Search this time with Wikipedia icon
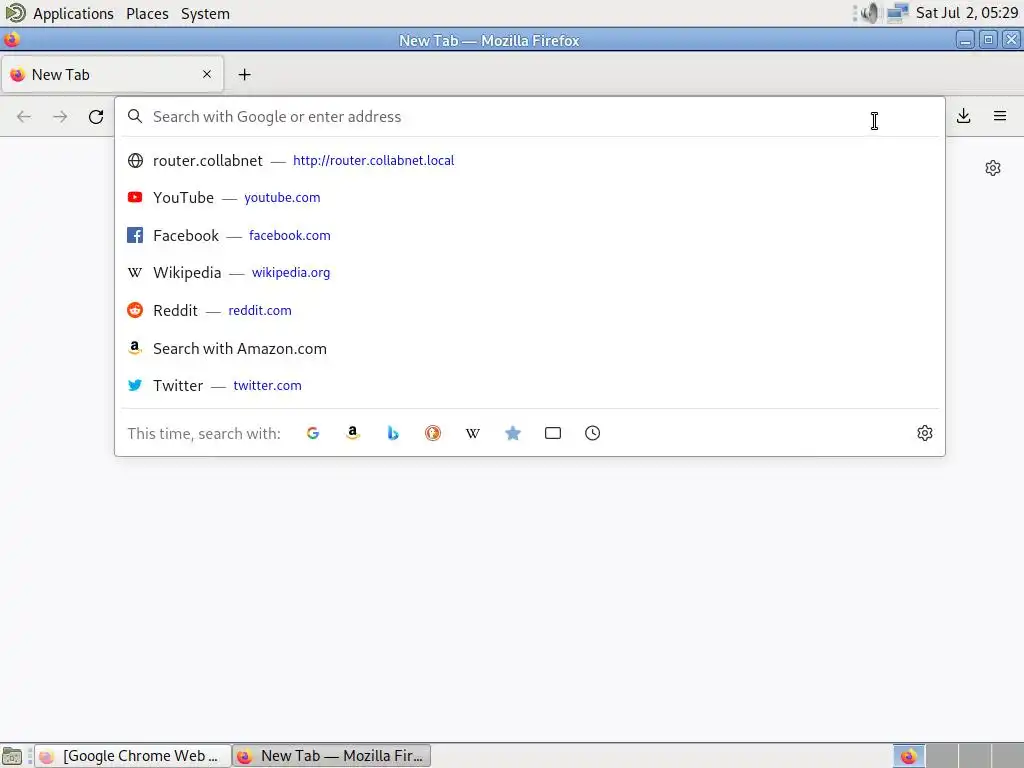Viewport: 1024px width, 768px height. 473,433
